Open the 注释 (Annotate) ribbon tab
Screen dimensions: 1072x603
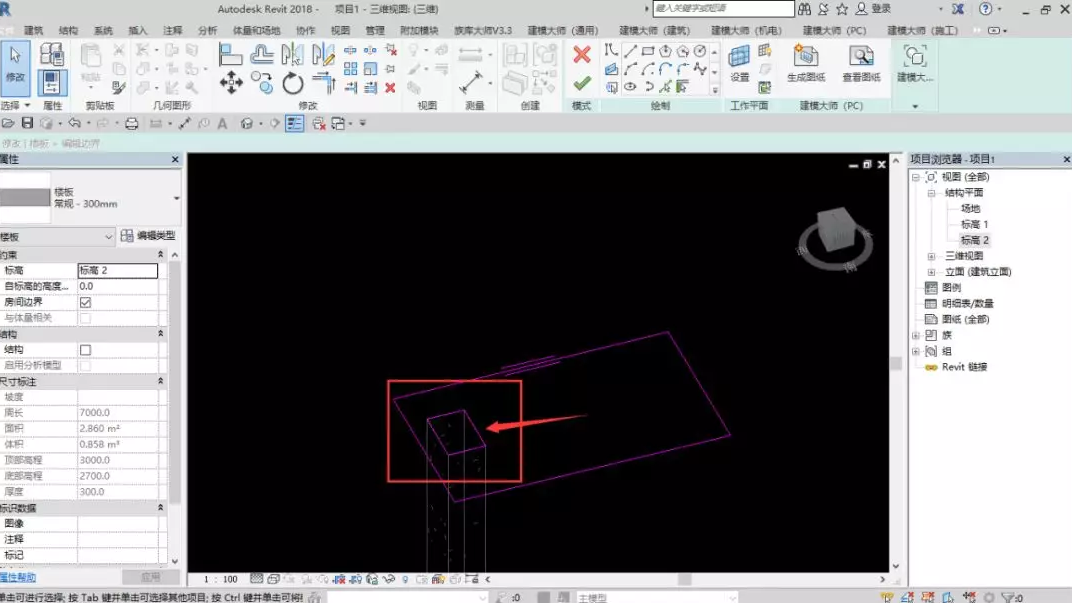tap(172, 31)
